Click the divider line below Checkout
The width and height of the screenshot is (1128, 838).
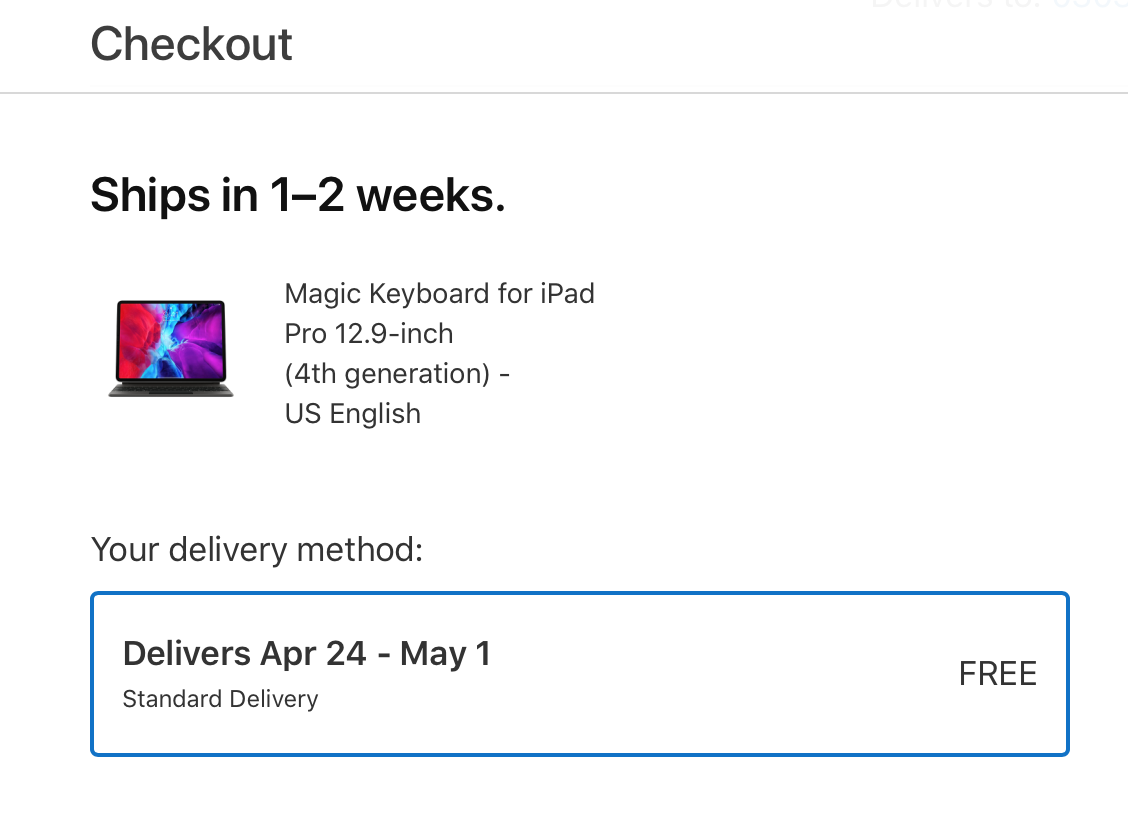(564, 93)
